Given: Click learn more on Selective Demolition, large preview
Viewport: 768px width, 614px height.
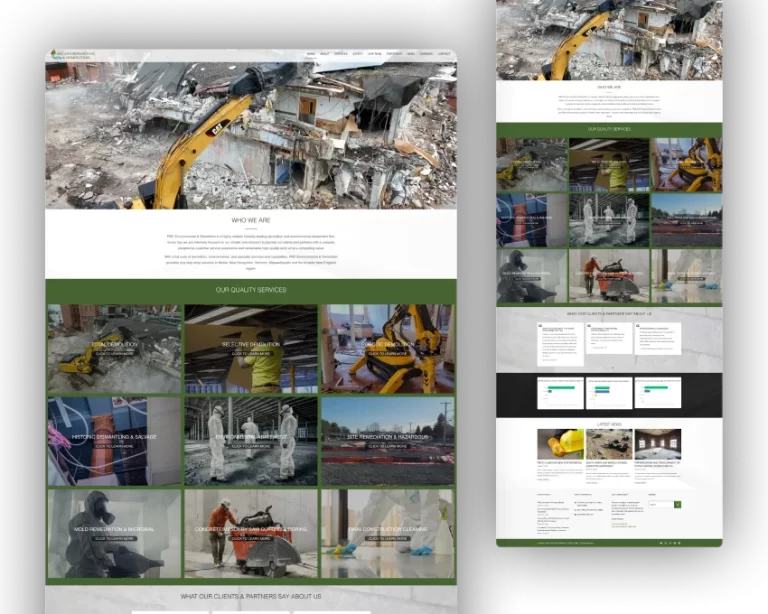Looking at the screenshot, I should click(x=250, y=354).
